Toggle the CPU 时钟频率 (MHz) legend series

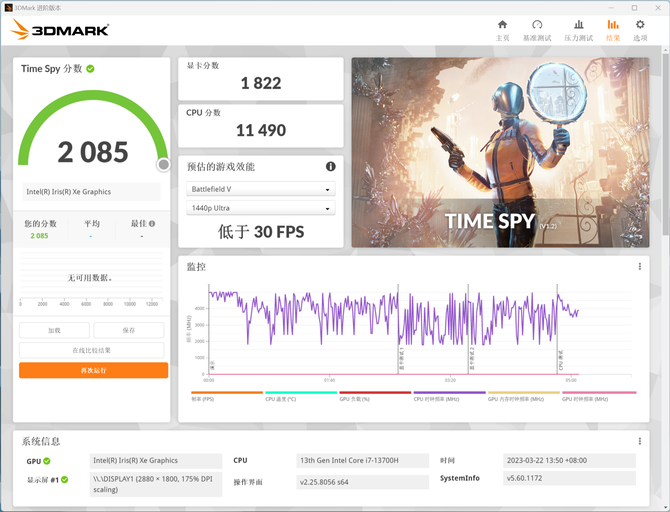[x=450, y=396]
